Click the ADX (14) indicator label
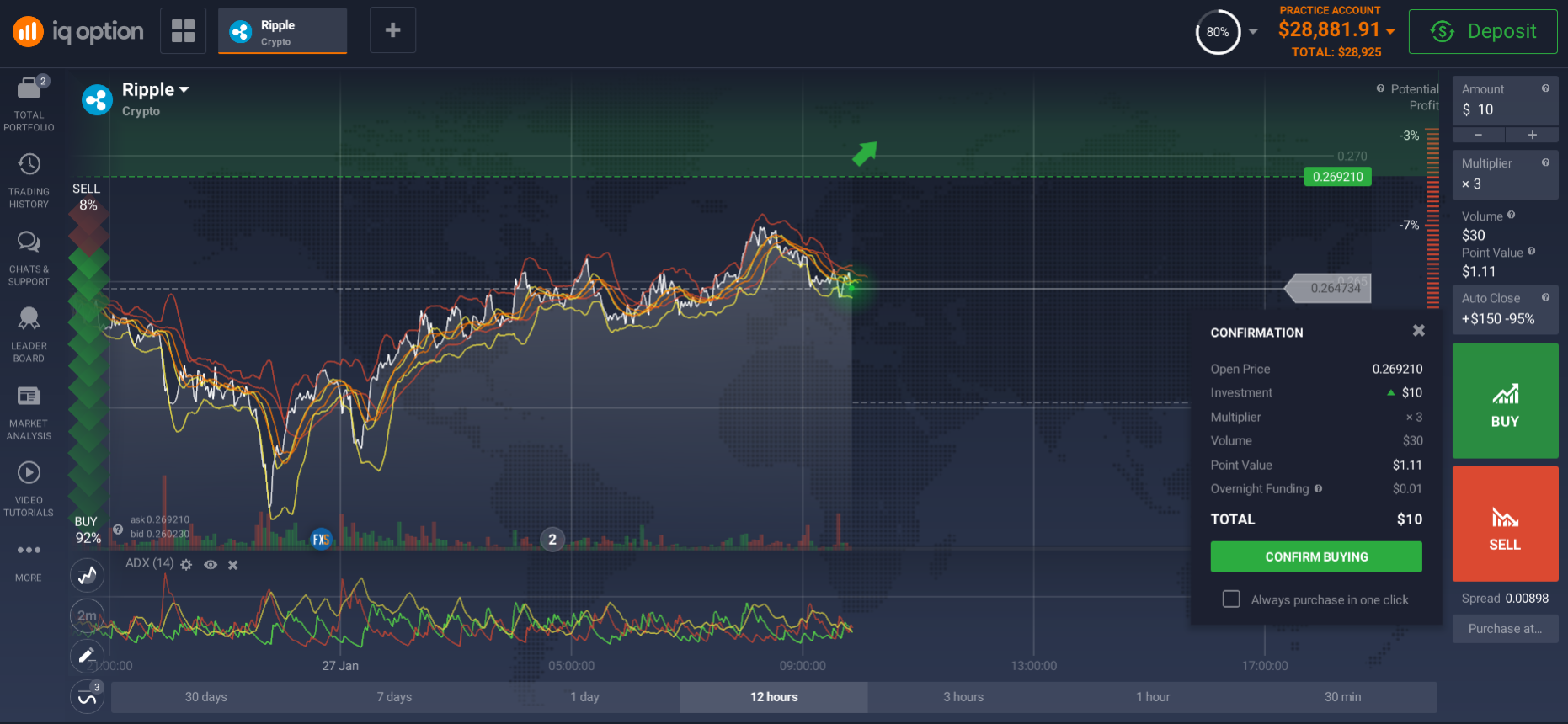1568x724 pixels. (149, 563)
